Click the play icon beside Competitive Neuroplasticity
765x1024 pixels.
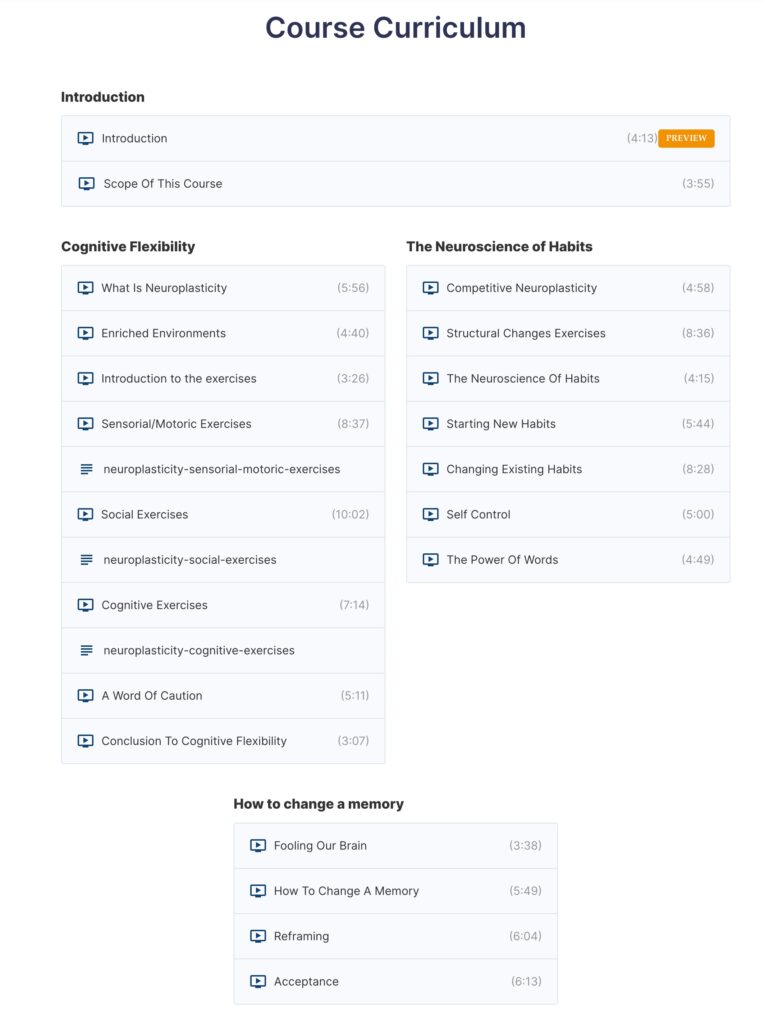coord(430,288)
